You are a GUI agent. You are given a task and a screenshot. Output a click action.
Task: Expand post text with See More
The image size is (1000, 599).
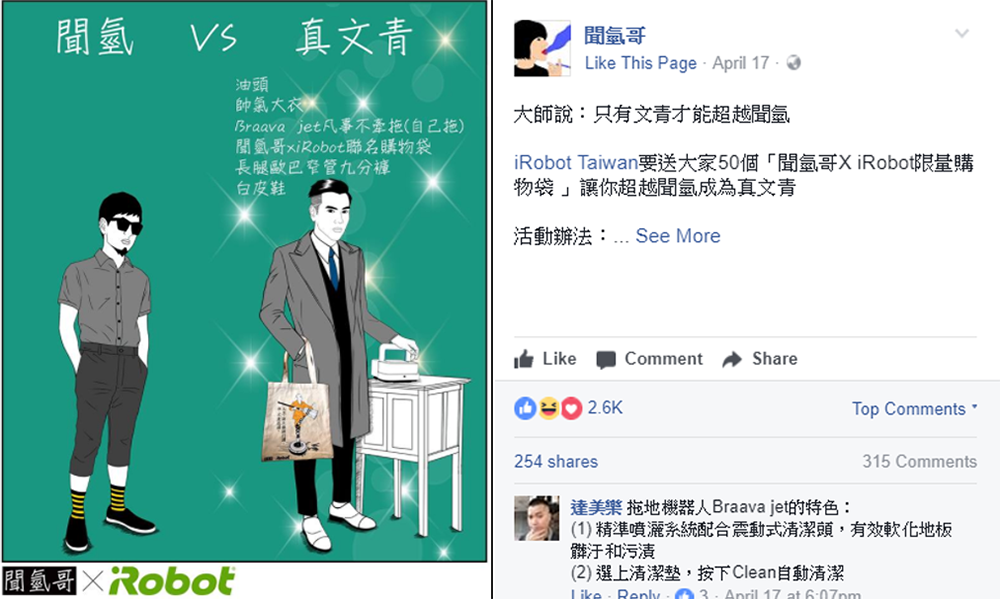678,236
